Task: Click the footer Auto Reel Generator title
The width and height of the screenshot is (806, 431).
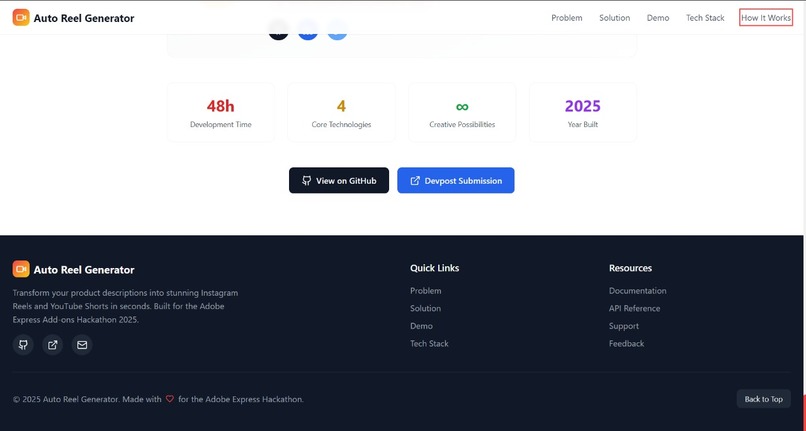Action: [84, 270]
